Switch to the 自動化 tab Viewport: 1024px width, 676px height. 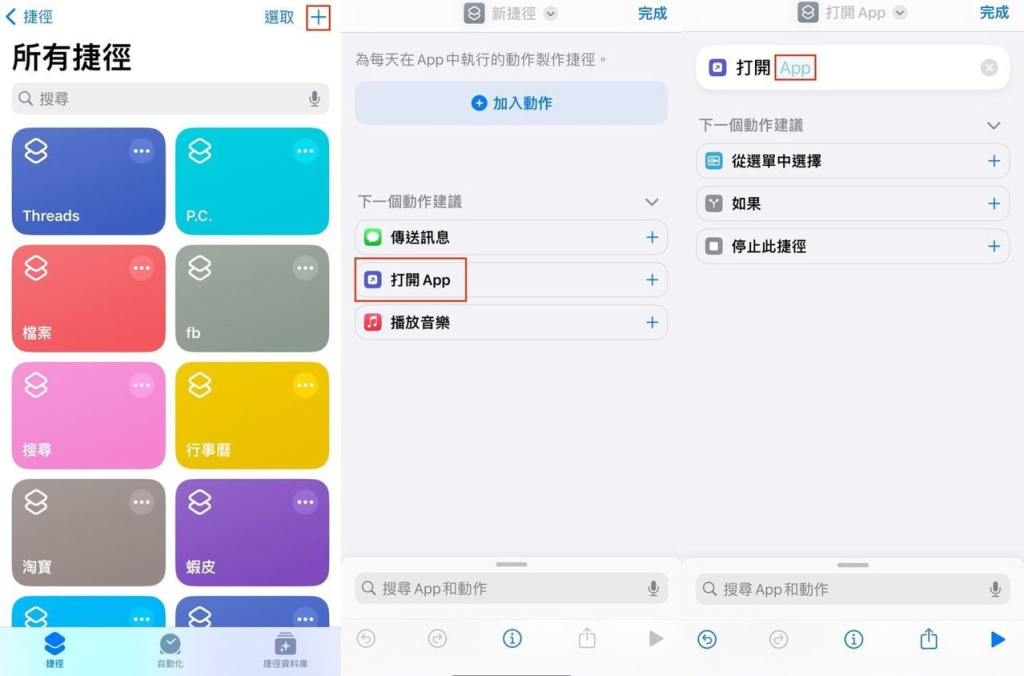pyautogui.click(x=170, y=648)
